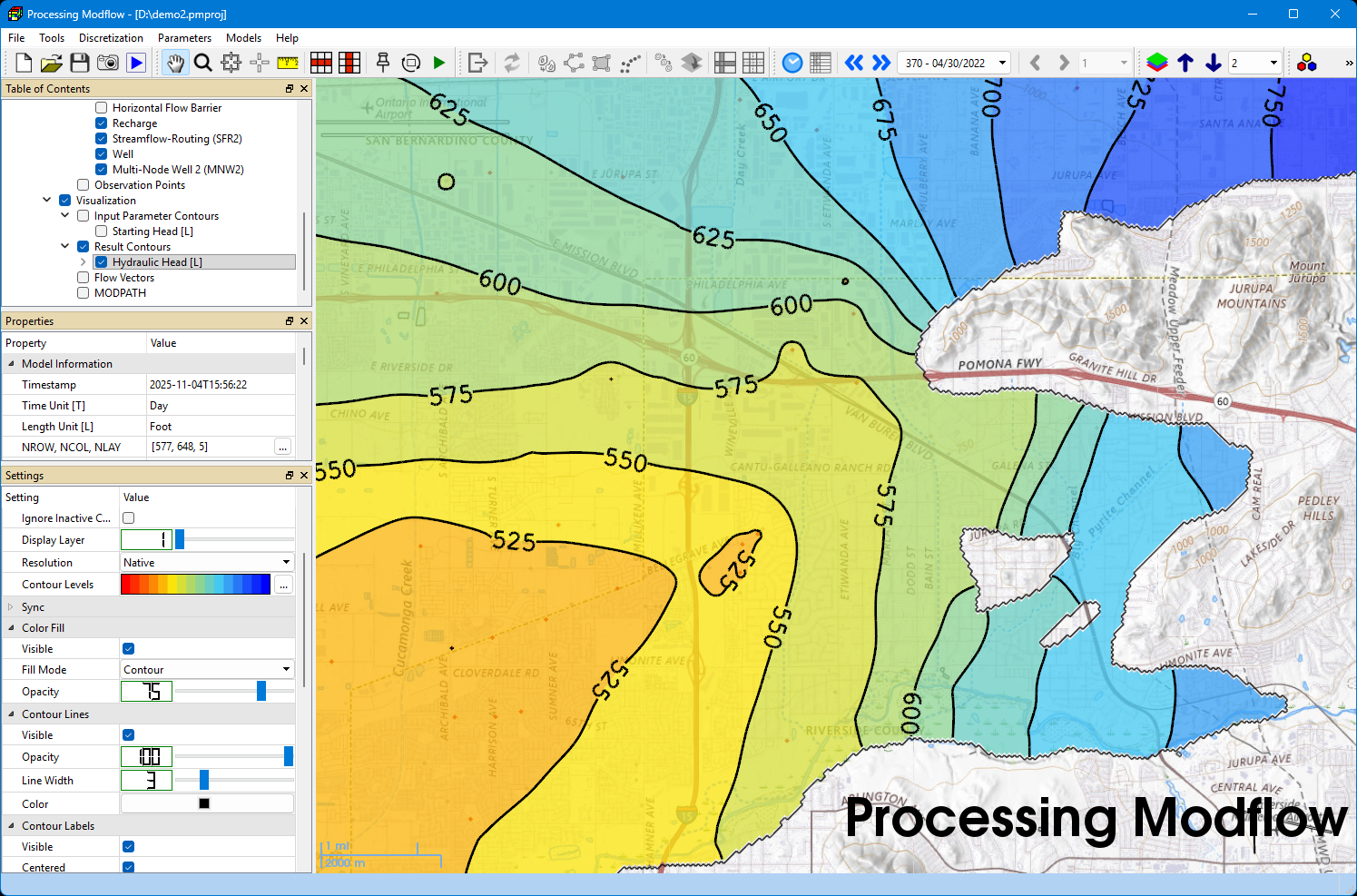This screenshot has width=1357, height=896.
Task: Go to the previous time step with double-left arrows
Action: click(x=854, y=63)
